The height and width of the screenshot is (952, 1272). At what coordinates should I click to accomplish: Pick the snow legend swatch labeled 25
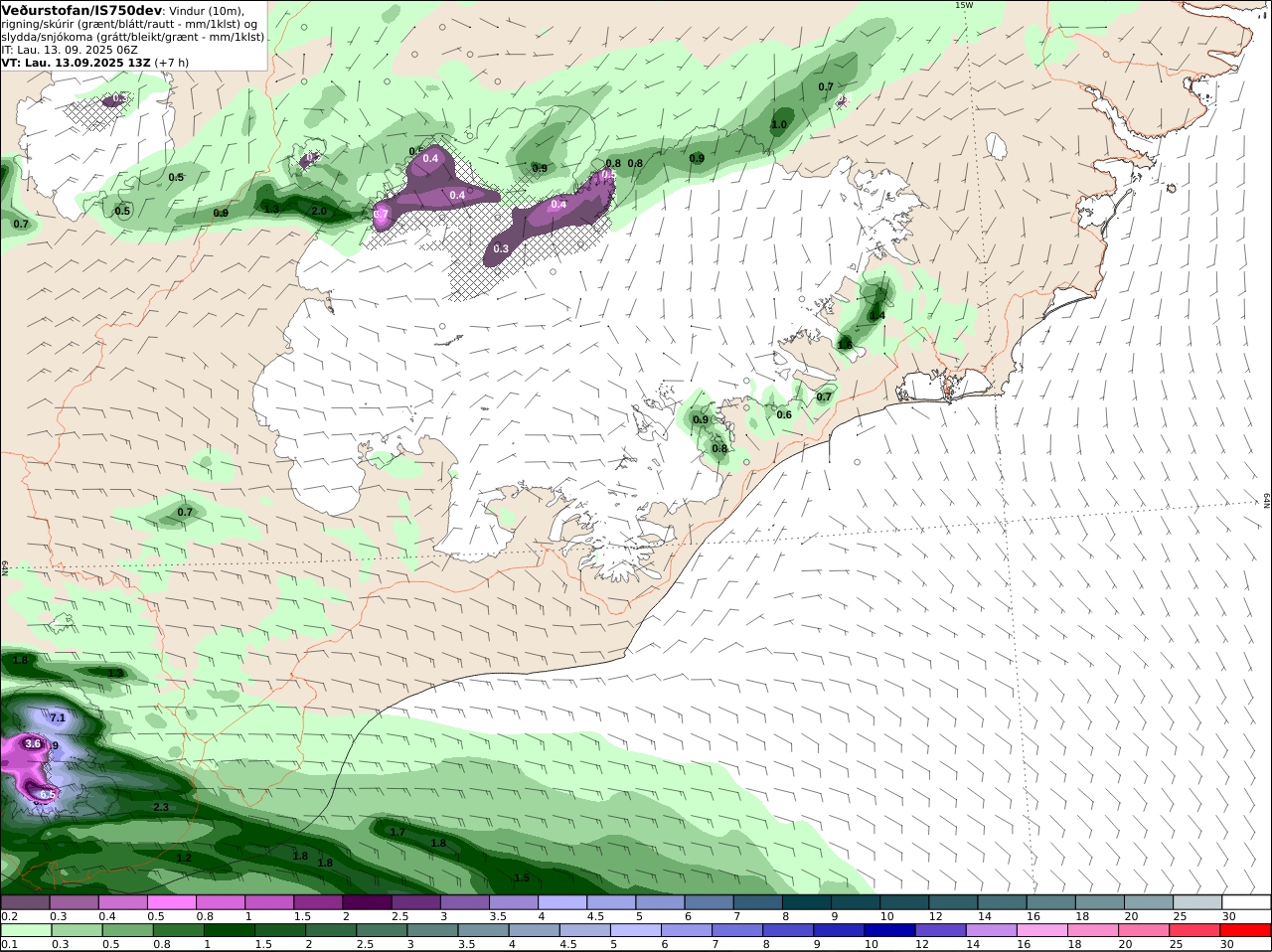[x=1198, y=902]
